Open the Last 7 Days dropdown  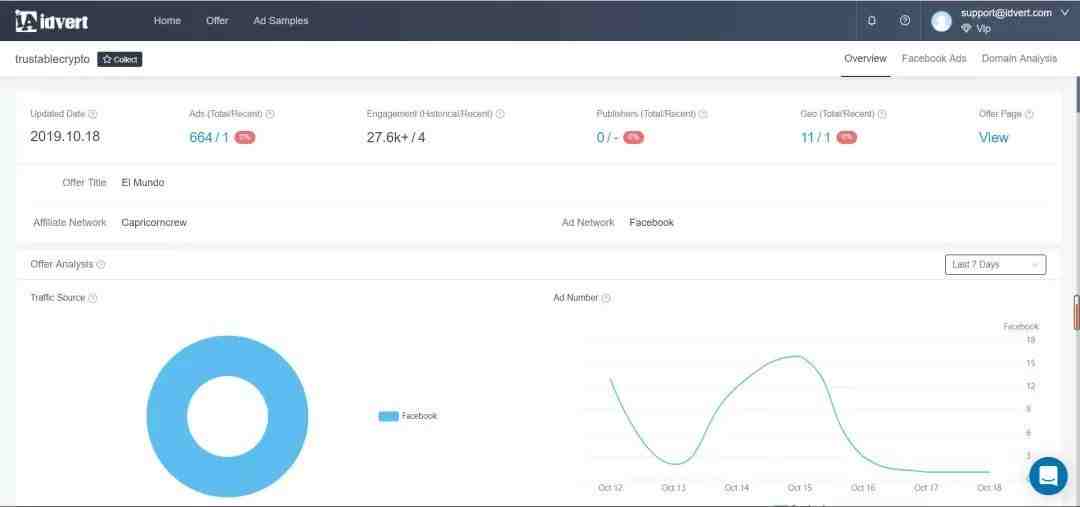tap(995, 265)
